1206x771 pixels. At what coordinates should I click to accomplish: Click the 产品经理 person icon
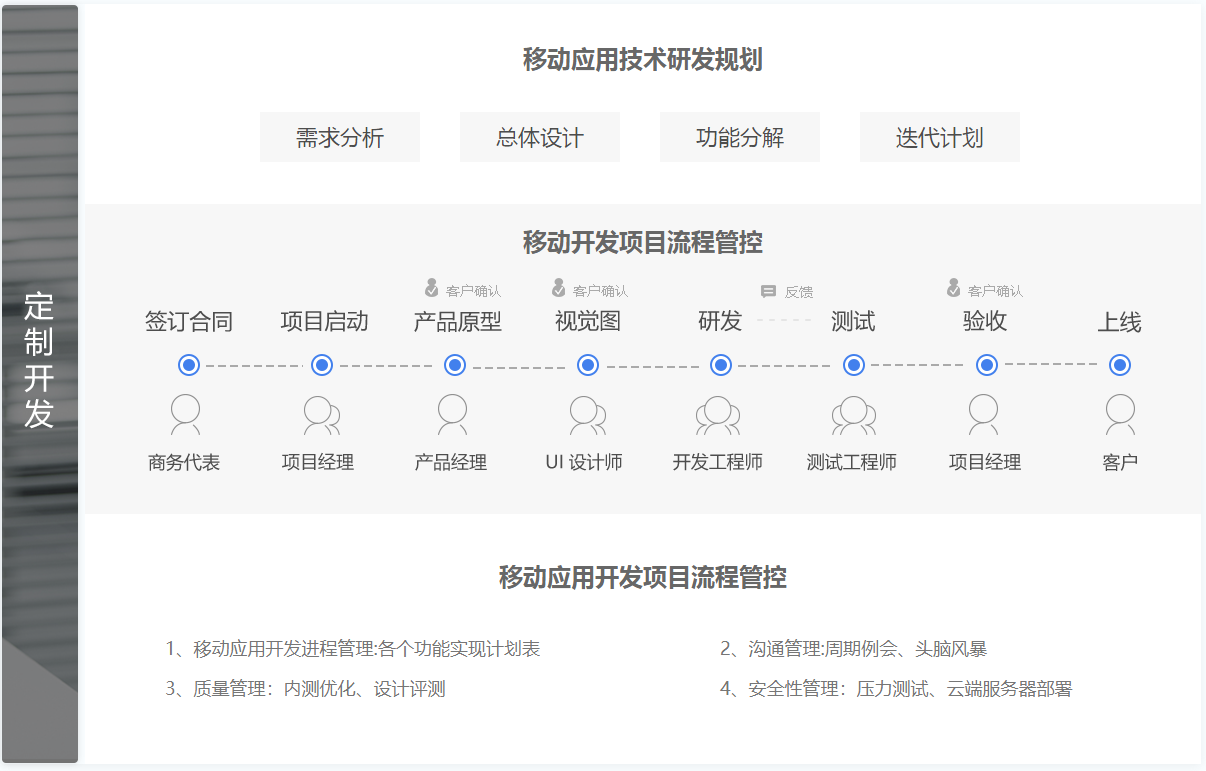pos(452,414)
